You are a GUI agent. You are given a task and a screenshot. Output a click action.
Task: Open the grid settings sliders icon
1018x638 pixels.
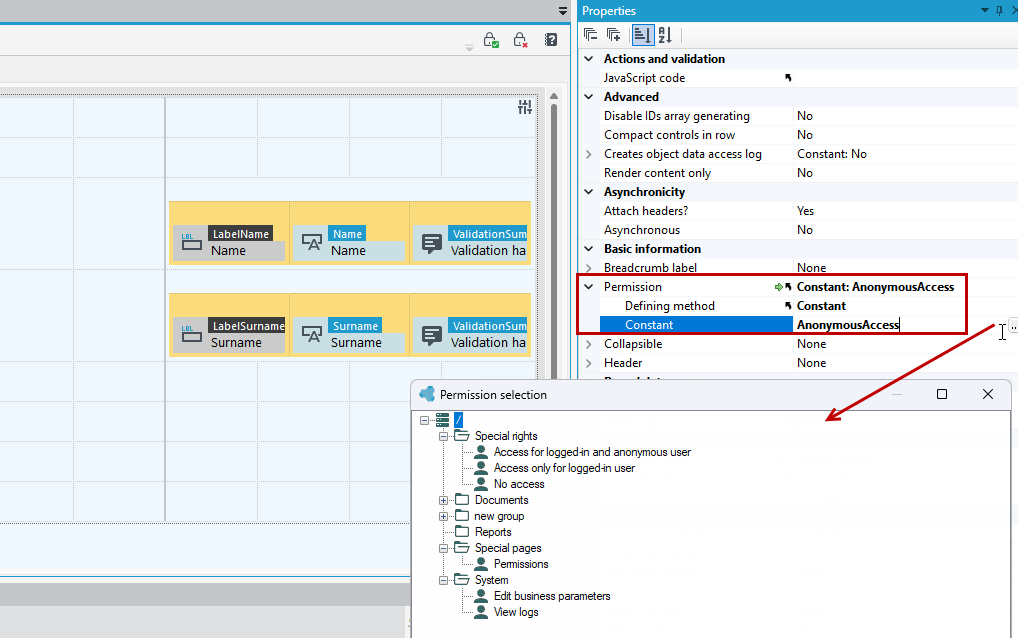525,108
